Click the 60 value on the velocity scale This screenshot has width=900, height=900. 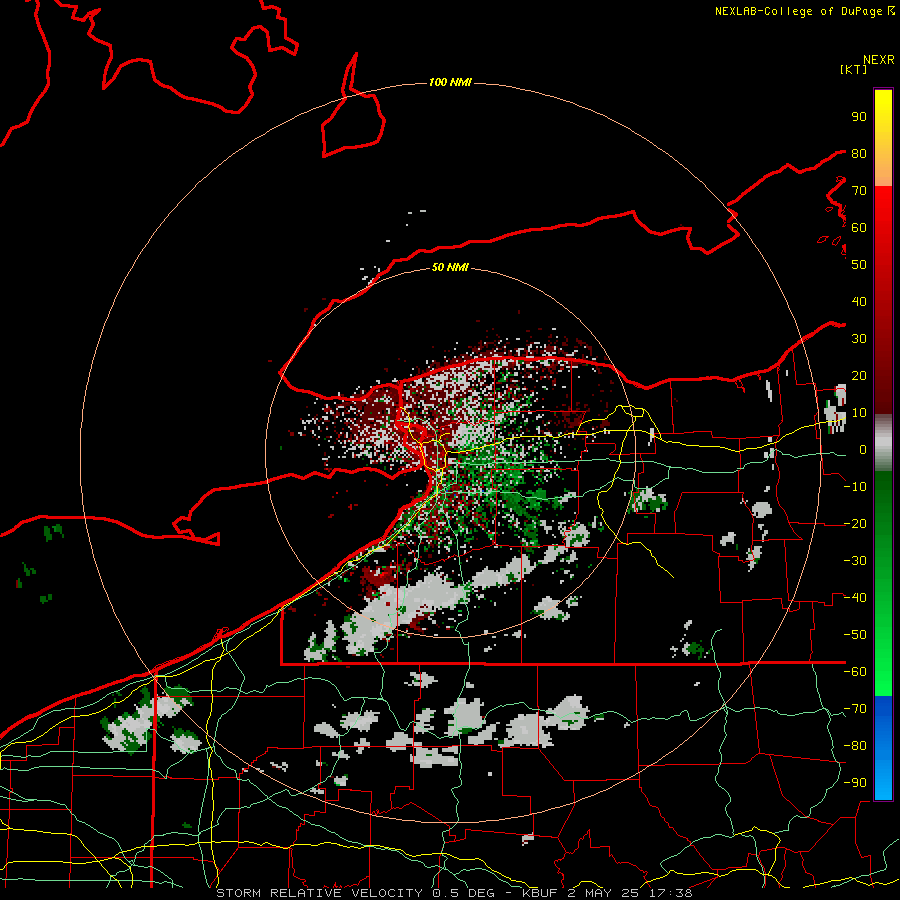(859, 228)
